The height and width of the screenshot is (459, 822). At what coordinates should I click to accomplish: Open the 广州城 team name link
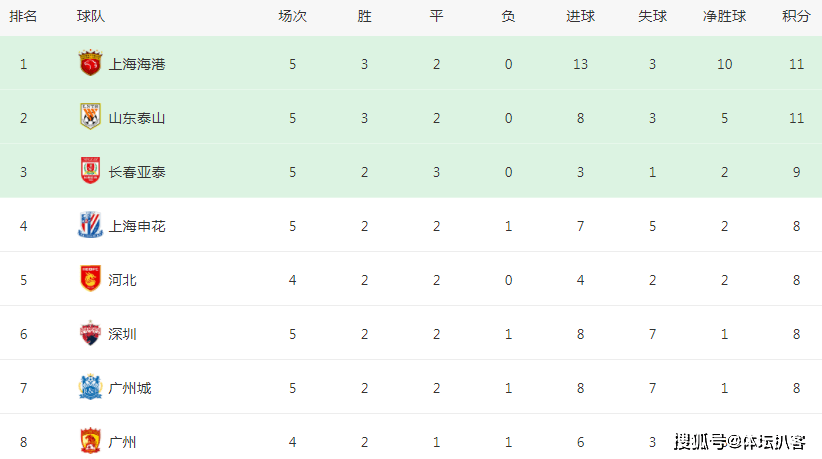(129, 388)
